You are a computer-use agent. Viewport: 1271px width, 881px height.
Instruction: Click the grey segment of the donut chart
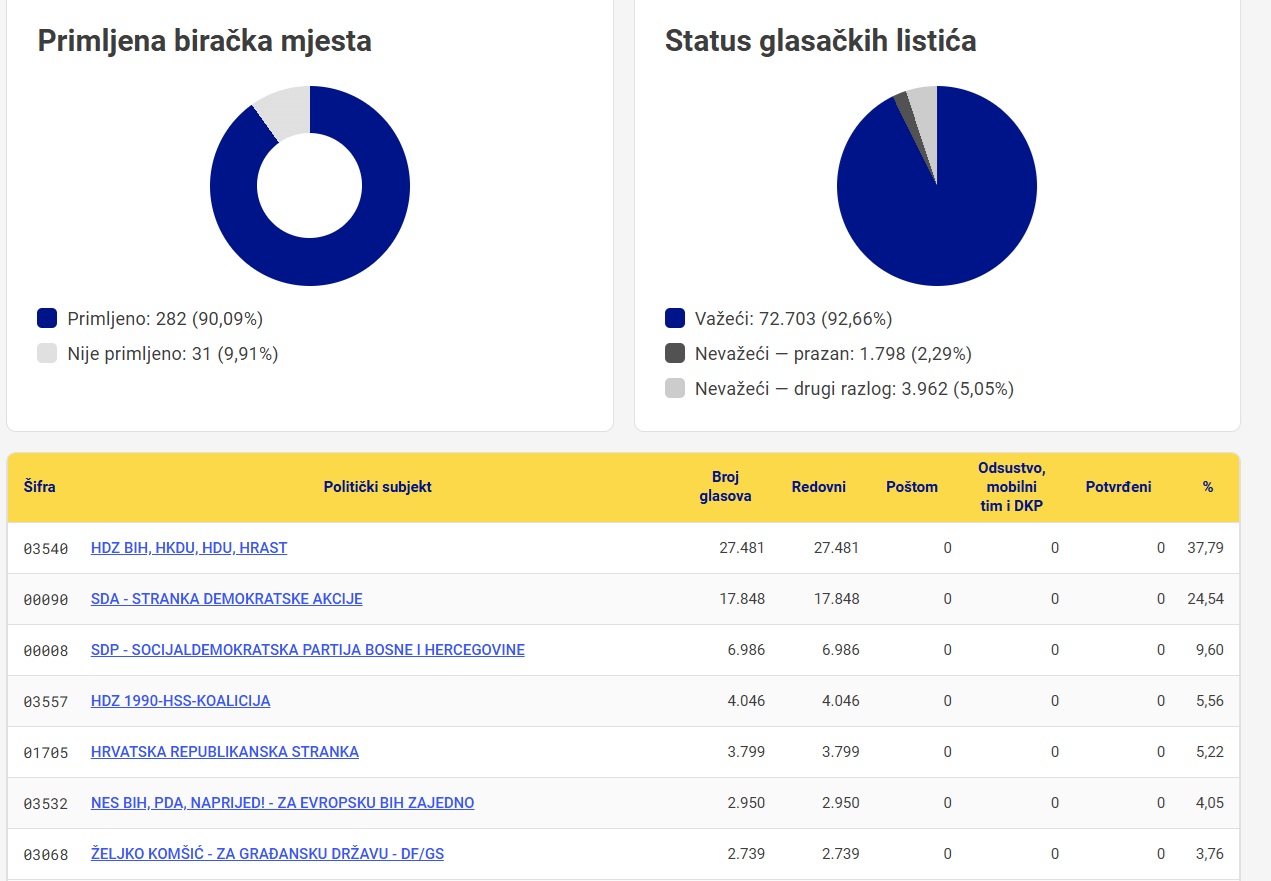coord(285,112)
